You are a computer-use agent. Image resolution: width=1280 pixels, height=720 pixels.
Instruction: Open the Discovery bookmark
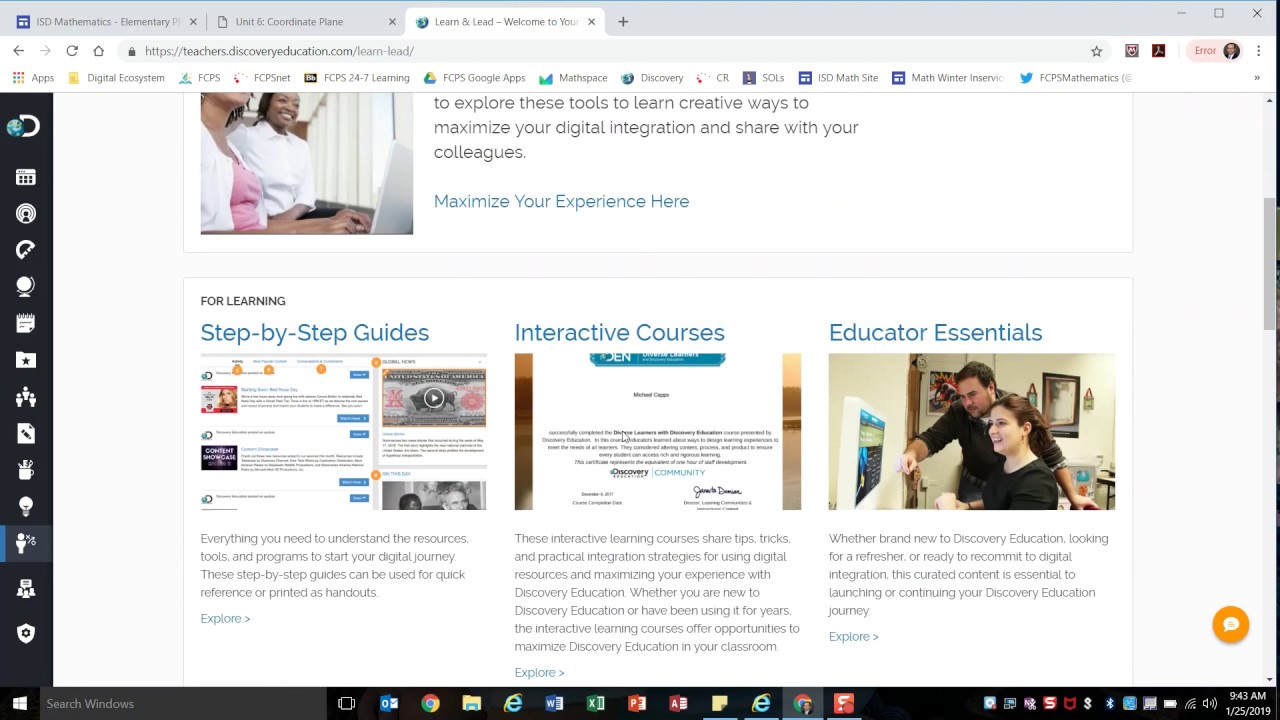click(x=652, y=78)
